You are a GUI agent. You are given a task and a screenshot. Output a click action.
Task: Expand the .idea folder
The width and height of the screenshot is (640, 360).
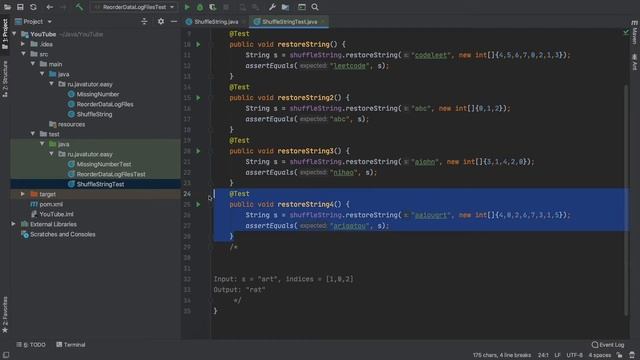(23, 44)
